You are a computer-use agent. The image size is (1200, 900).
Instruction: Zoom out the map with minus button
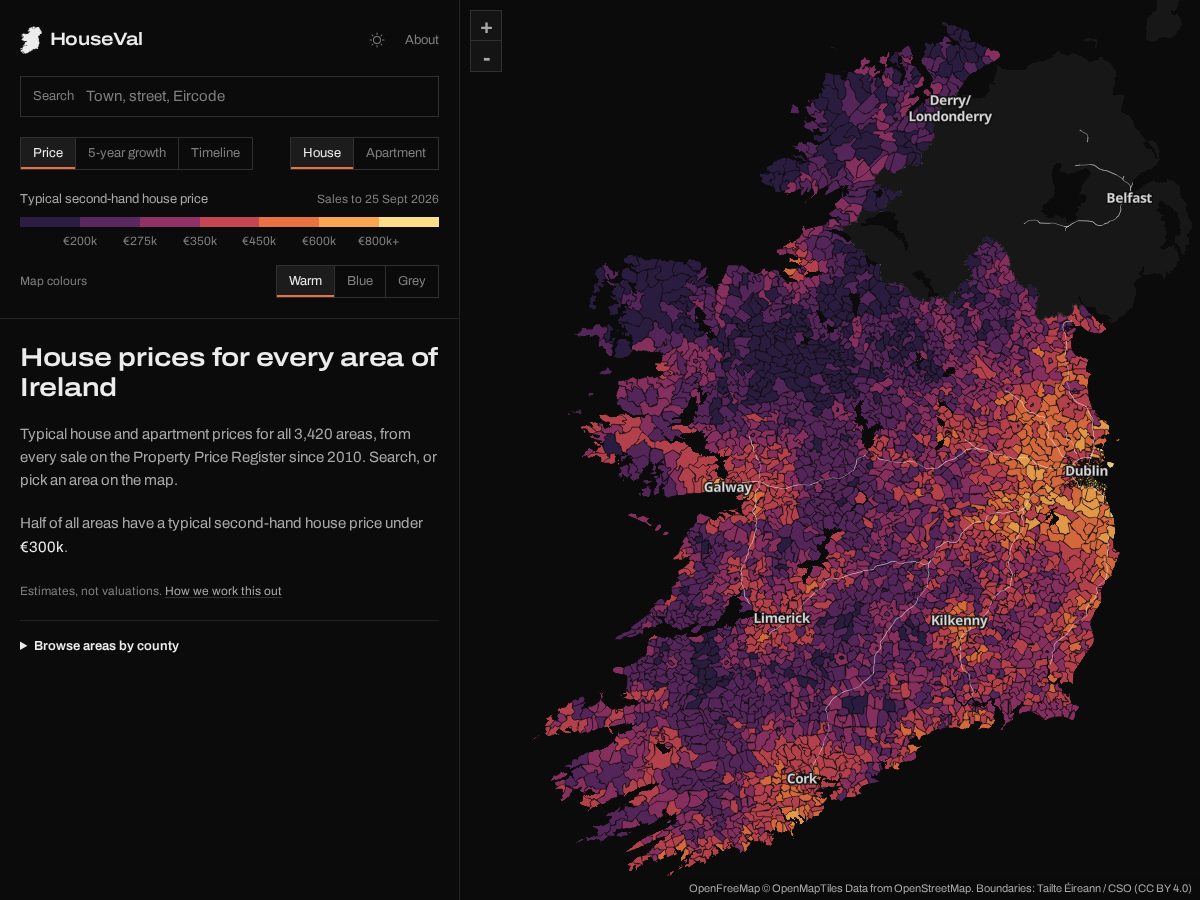pyautogui.click(x=486, y=57)
